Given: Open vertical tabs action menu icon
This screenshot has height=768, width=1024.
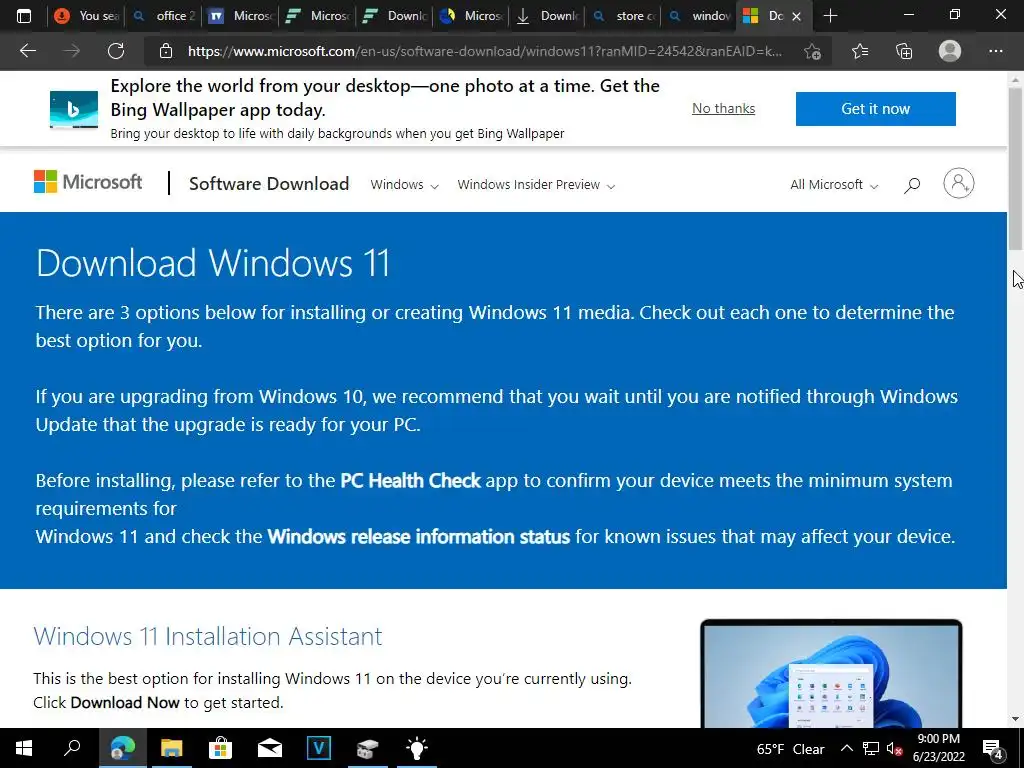Looking at the screenshot, I should (x=24, y=16).
